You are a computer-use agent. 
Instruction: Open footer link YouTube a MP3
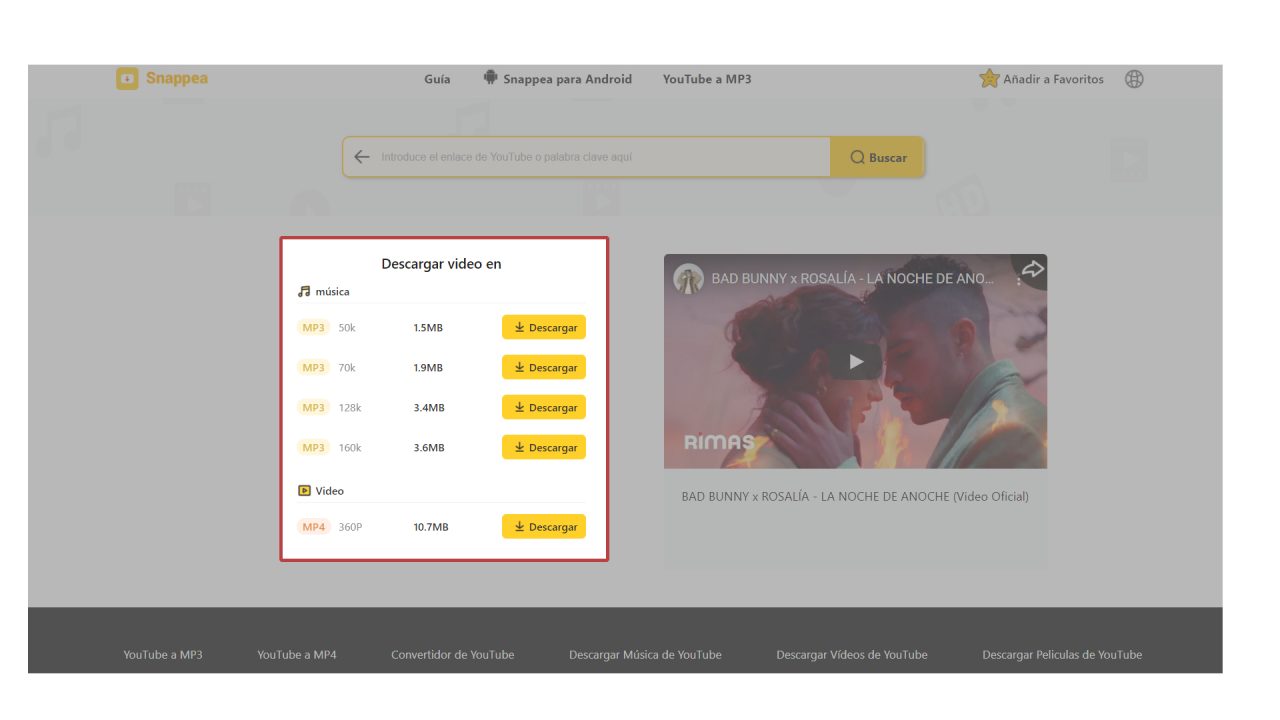tap(163, 655)
